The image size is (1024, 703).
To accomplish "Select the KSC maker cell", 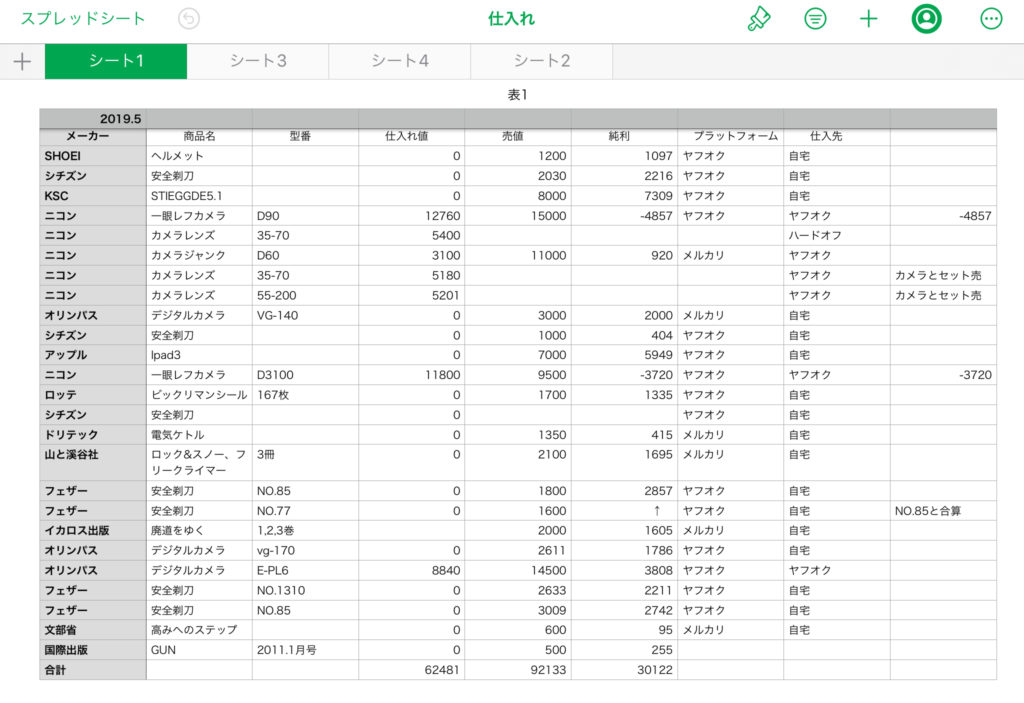I will [93, 196].
